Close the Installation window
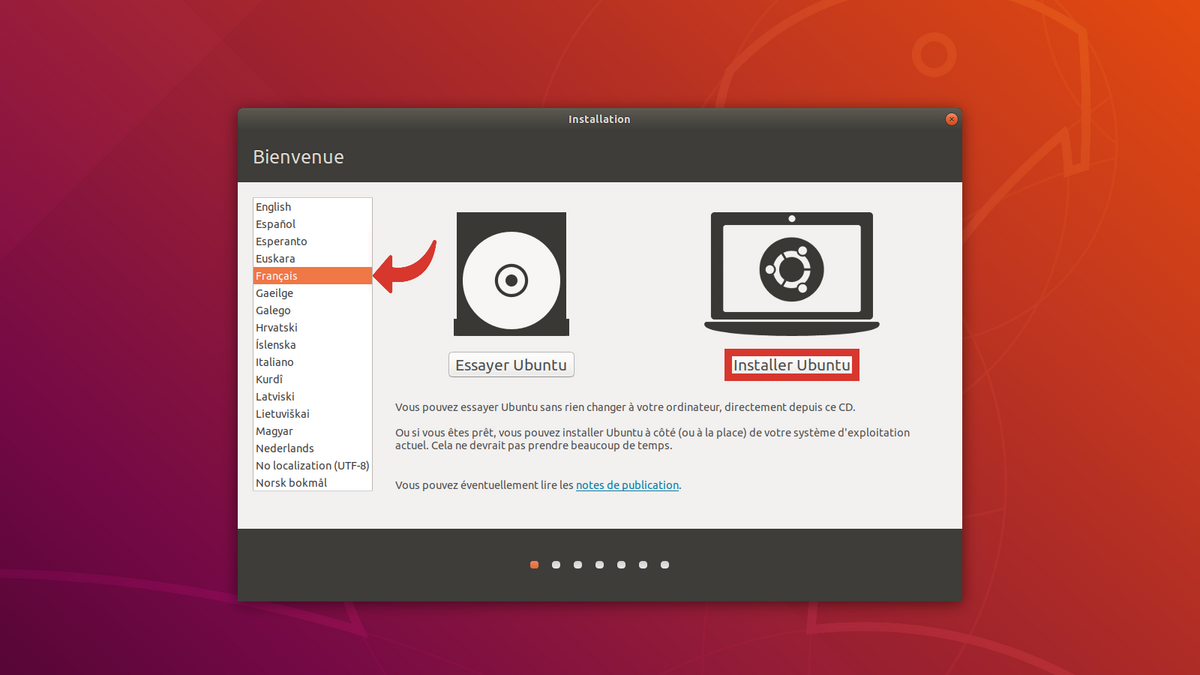1200x675 pixels. click(951, 119)
